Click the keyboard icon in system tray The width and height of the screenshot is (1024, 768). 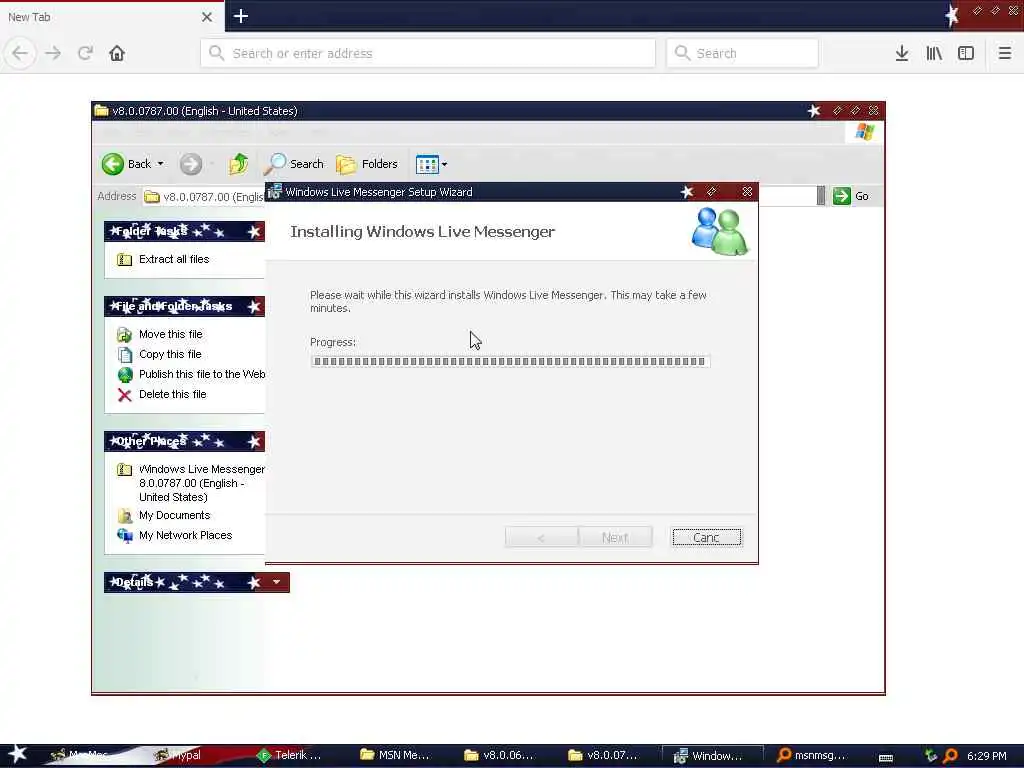point(886,757)
